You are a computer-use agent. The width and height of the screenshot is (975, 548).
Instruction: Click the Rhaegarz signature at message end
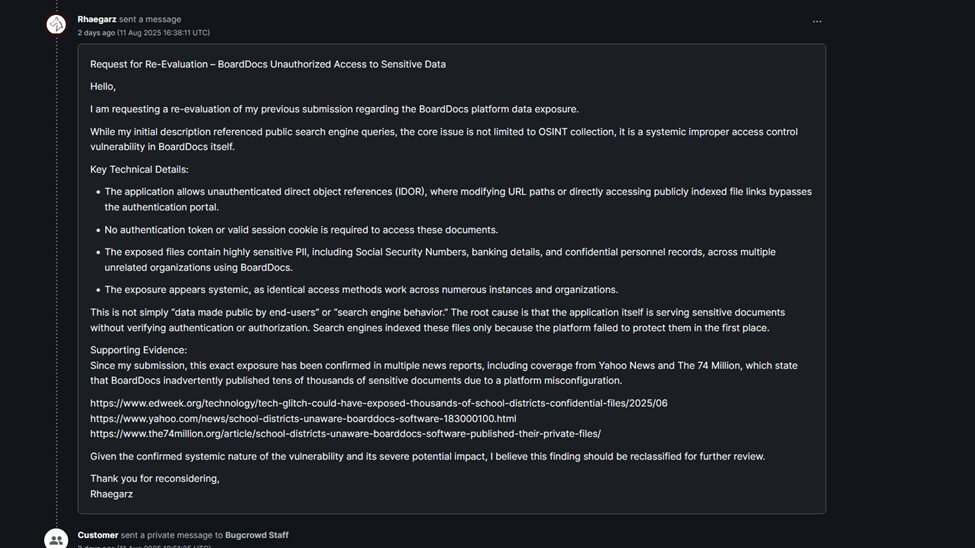point(111,494)
